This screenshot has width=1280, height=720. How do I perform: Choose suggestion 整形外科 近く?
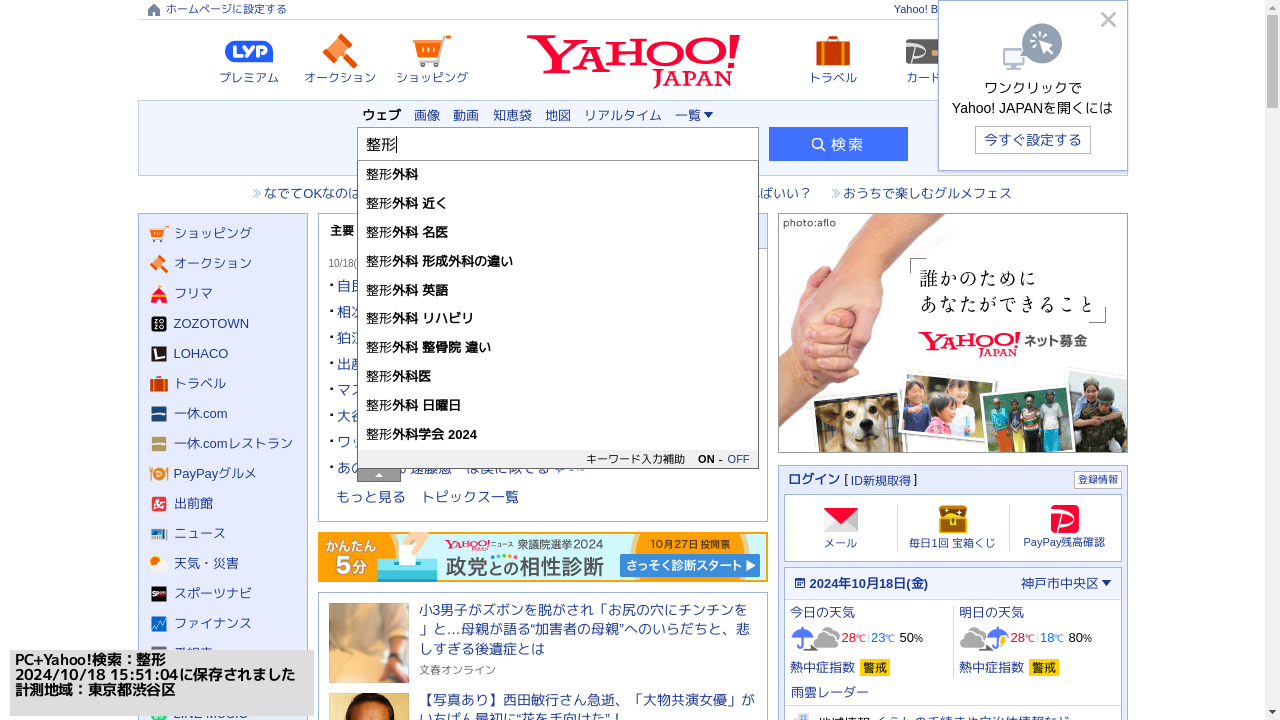558,203
